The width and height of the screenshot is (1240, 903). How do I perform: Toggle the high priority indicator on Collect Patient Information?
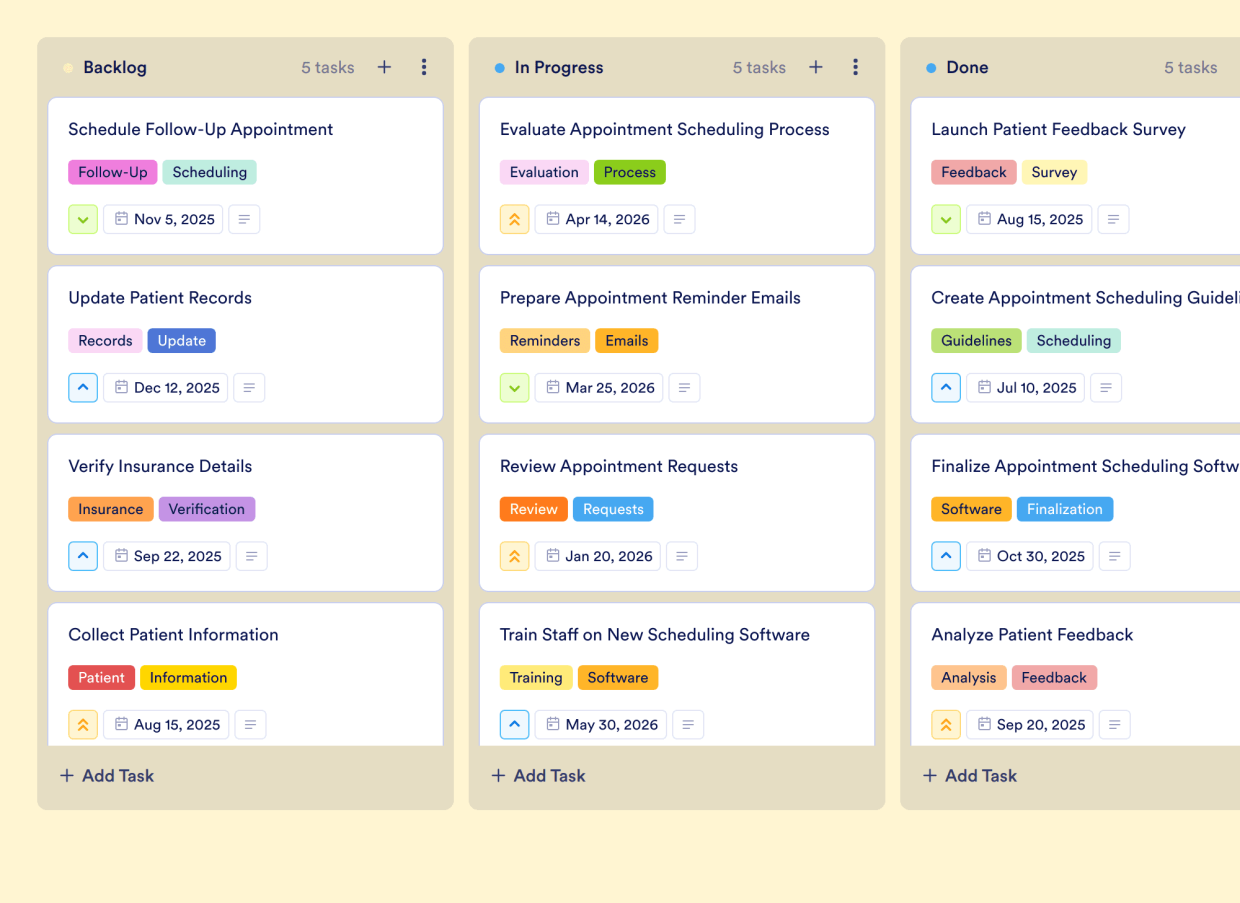click(83, 724)
